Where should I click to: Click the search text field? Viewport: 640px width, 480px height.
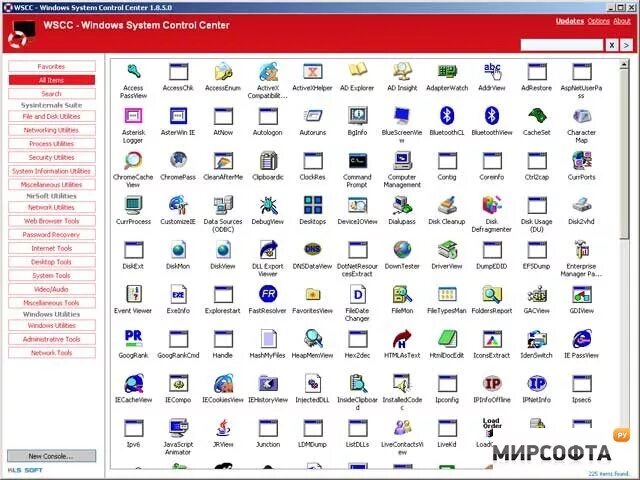click(x=562, y=45)
